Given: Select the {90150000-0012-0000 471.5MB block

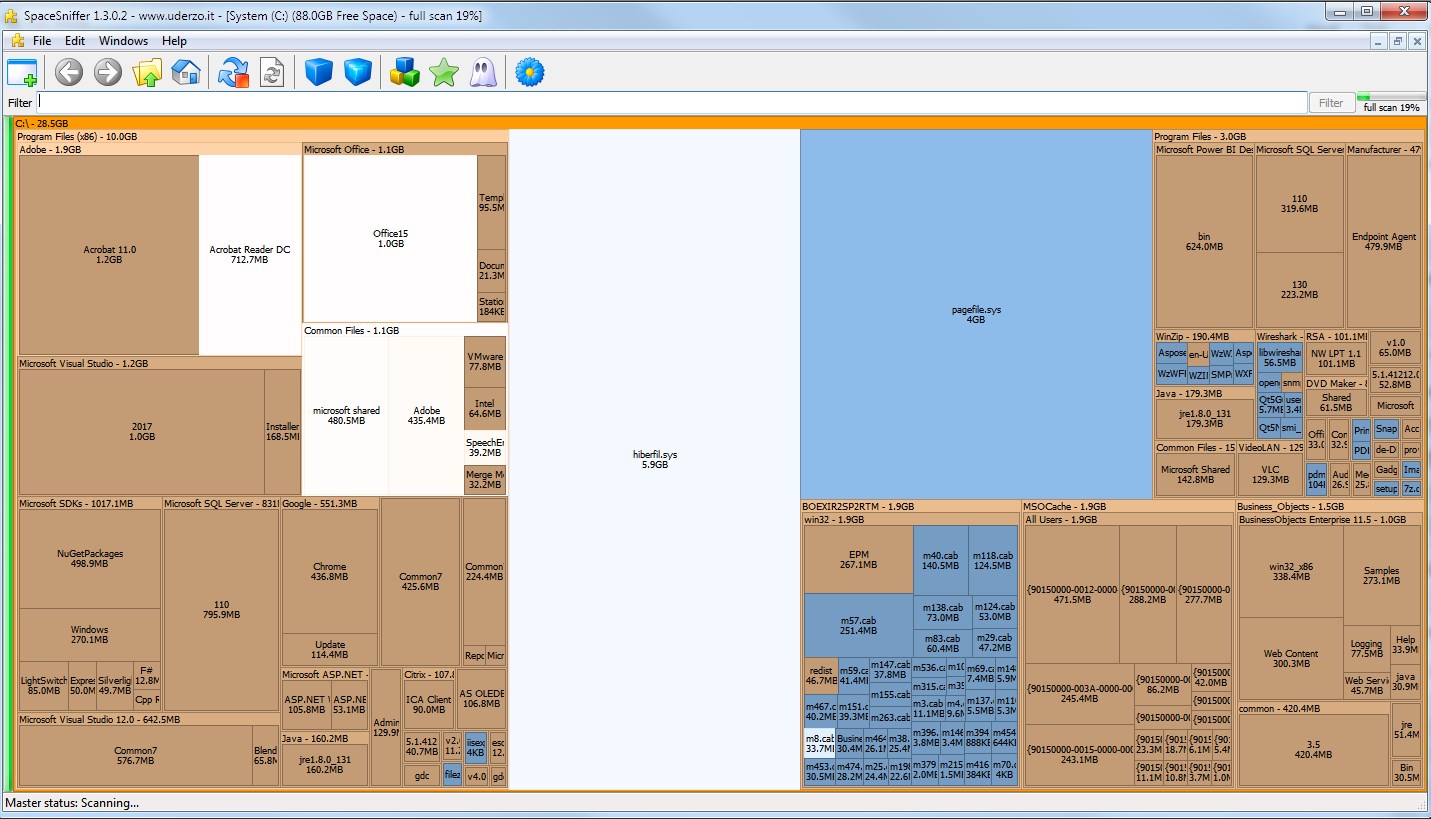Looking at the screenshot, I should (x=1072, y=594).
